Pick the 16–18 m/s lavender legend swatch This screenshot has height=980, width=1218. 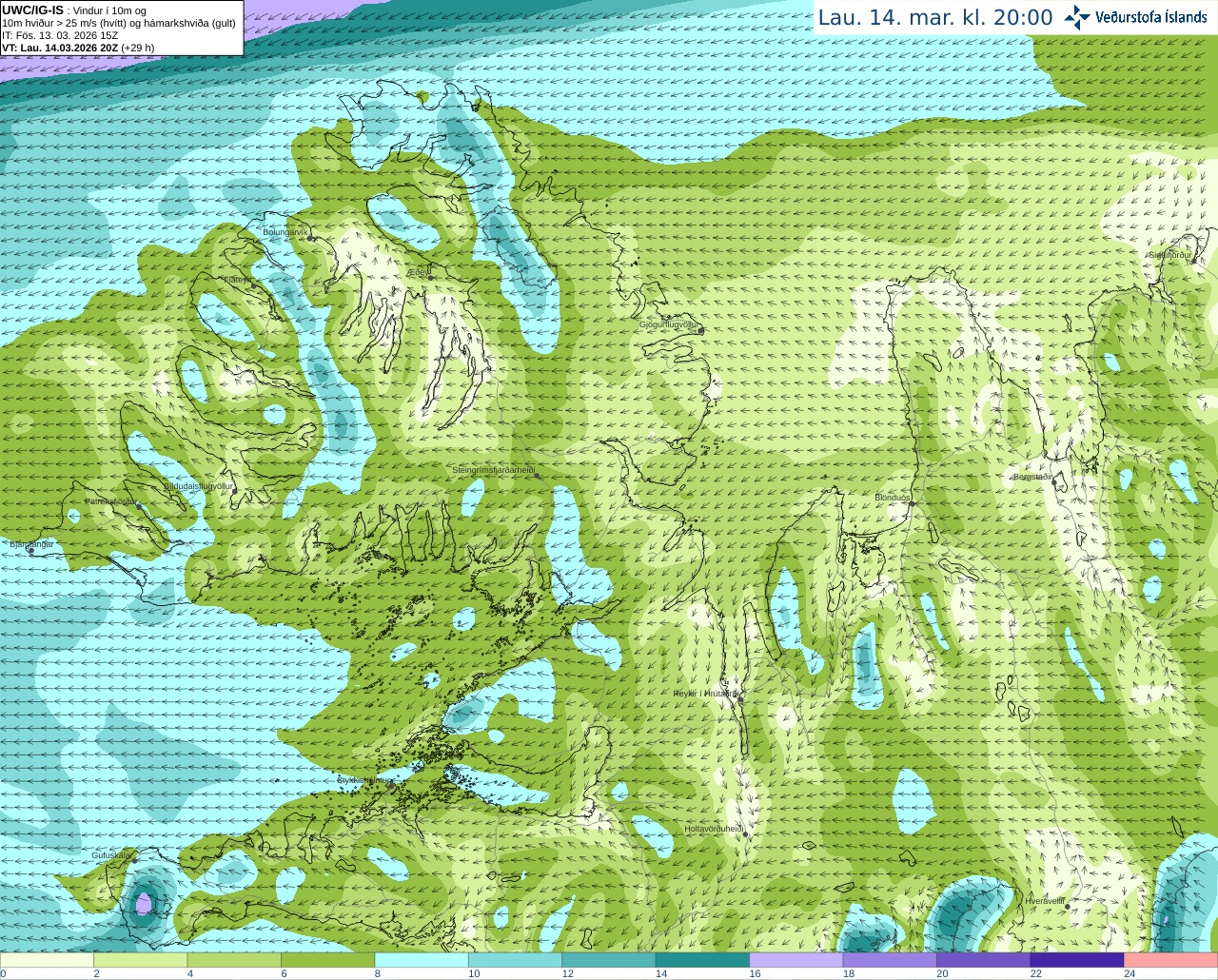796,959
